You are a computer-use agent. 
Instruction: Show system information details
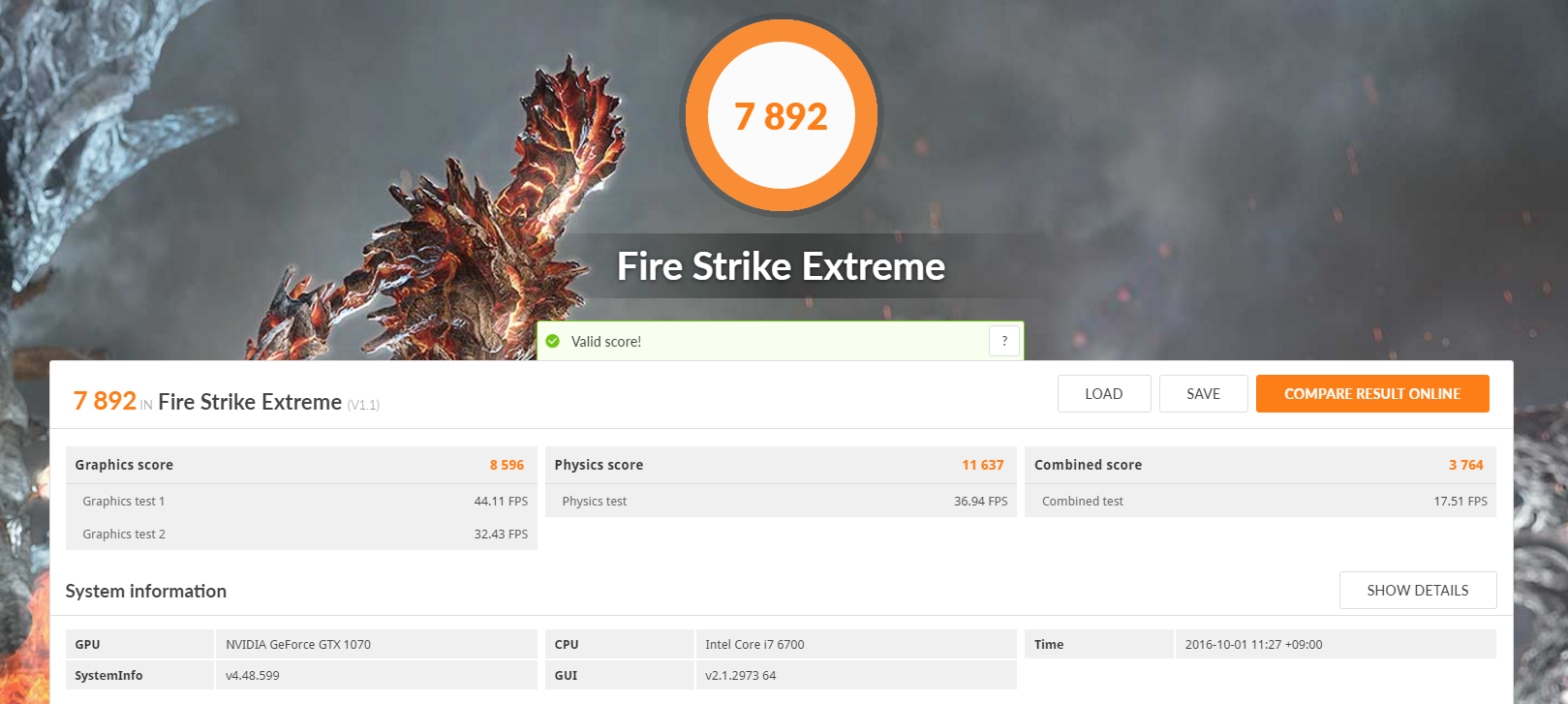pos(1418,591)
